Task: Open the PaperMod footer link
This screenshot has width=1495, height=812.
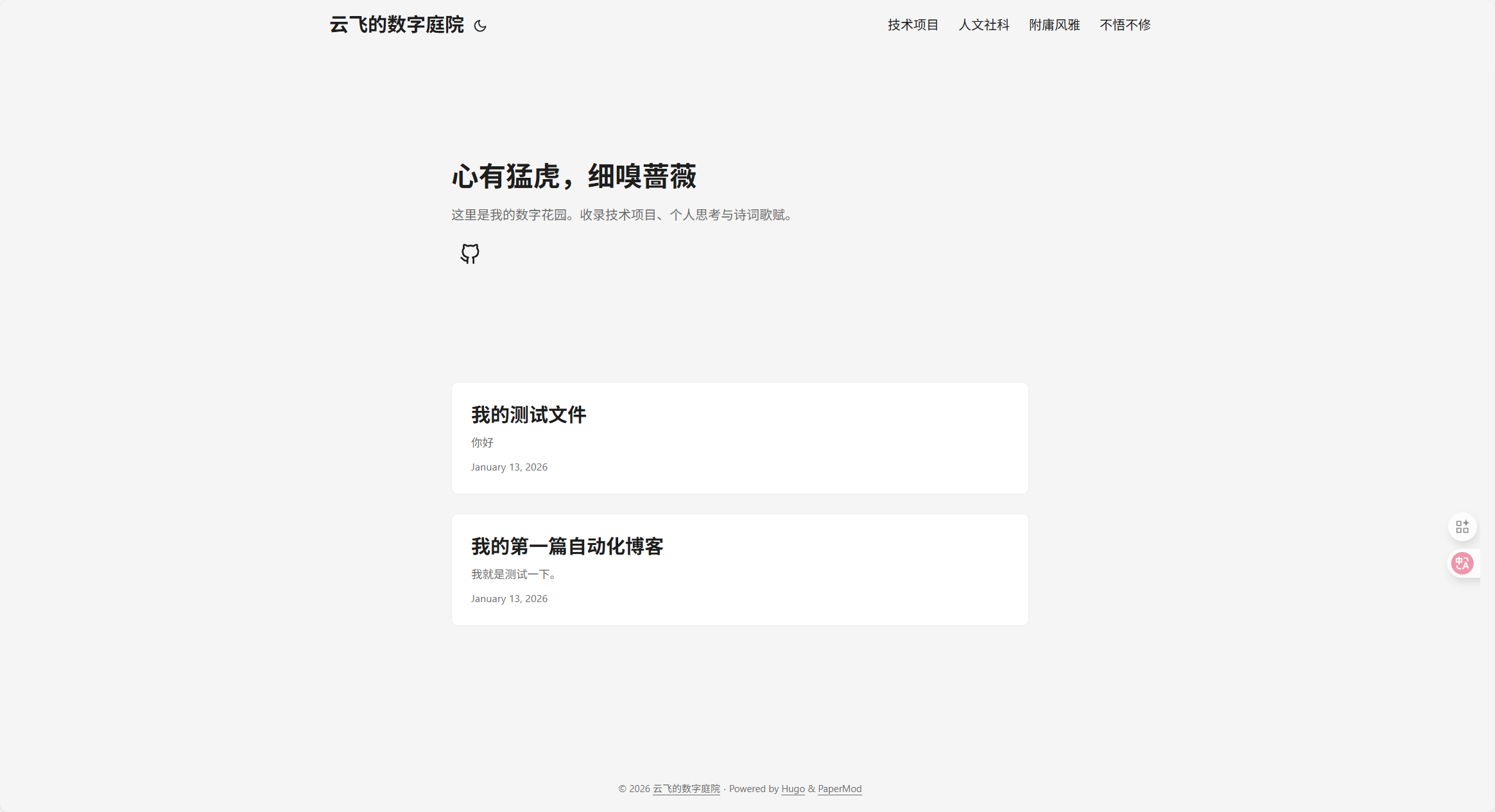Action: (x=840, y=789)
